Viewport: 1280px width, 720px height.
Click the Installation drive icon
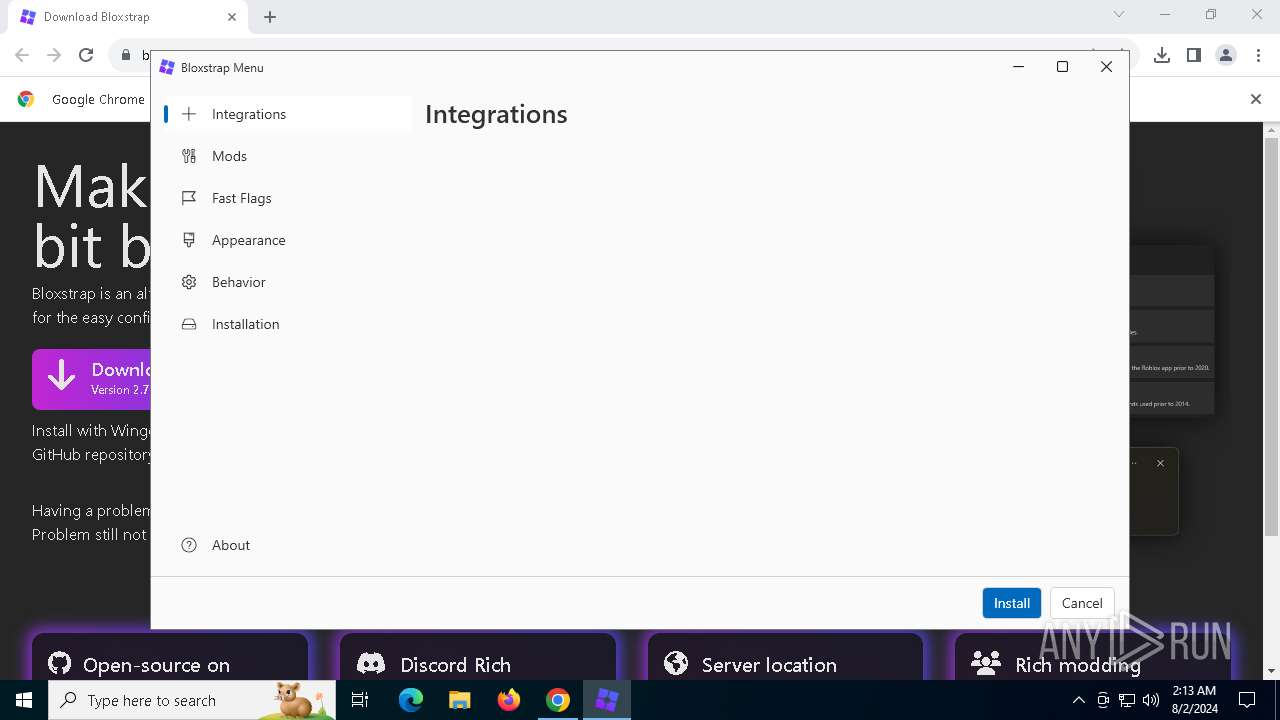click(x=189, y=324)
